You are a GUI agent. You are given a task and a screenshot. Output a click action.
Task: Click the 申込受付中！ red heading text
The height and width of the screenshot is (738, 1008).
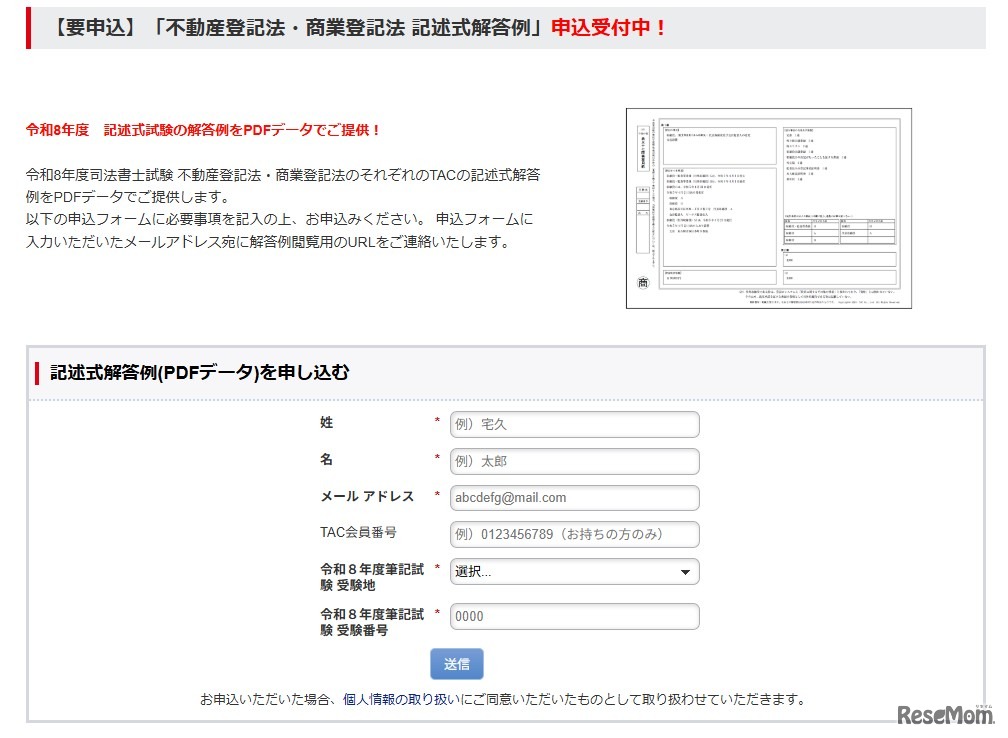(608, 28)
